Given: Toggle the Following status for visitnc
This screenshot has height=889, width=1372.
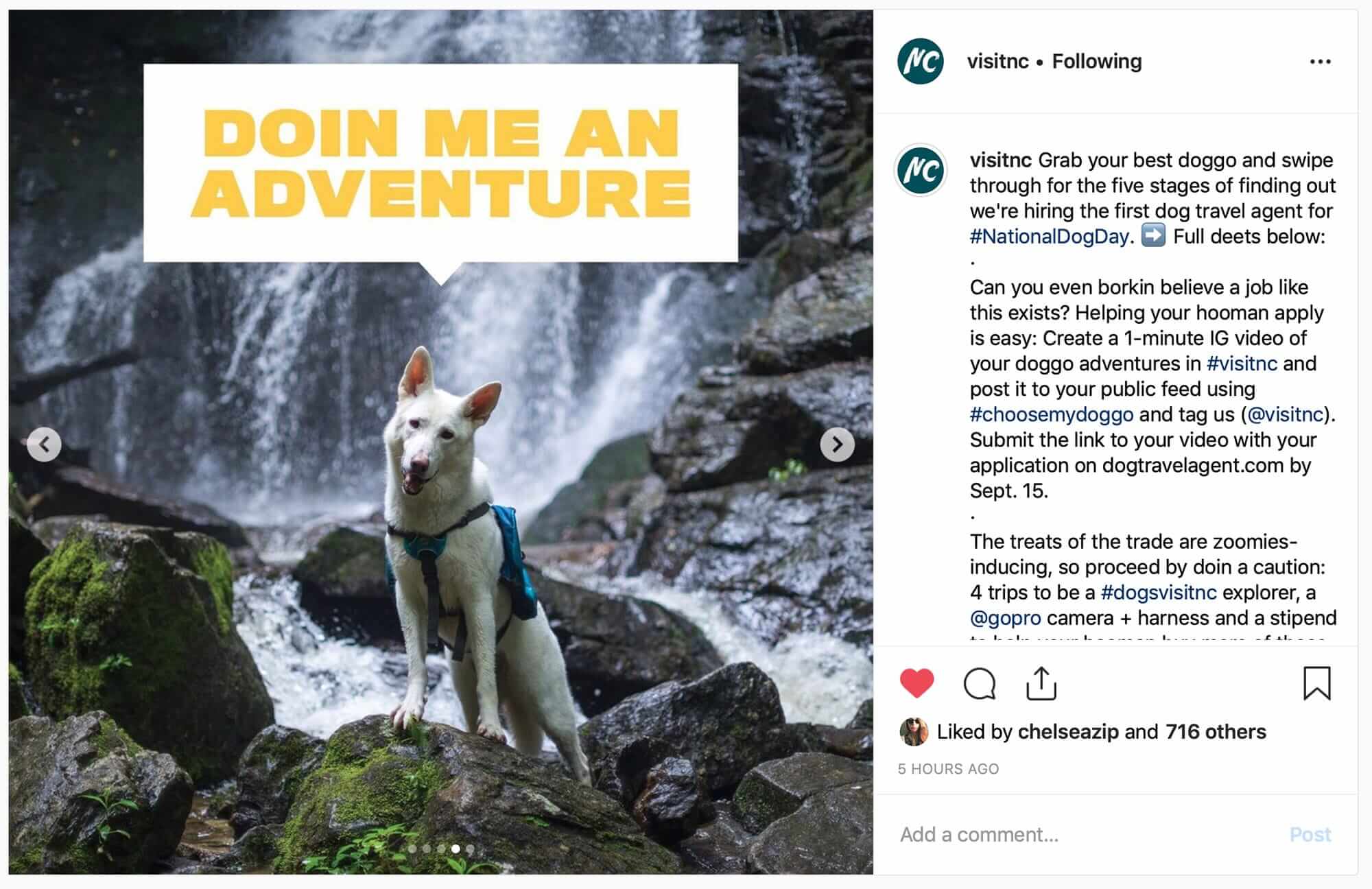Looking at the screenshot, I should coord(1096,62).
